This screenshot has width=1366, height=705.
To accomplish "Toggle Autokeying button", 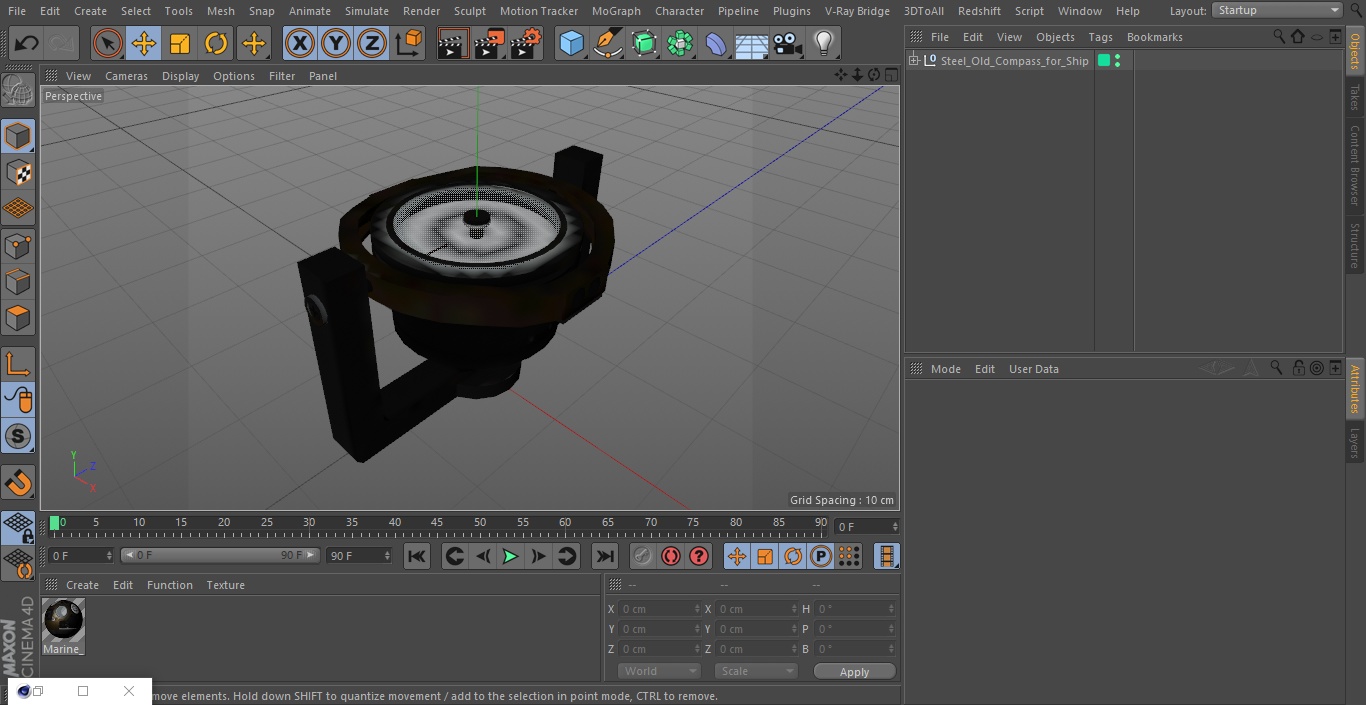I will click(x=671, y=556).
